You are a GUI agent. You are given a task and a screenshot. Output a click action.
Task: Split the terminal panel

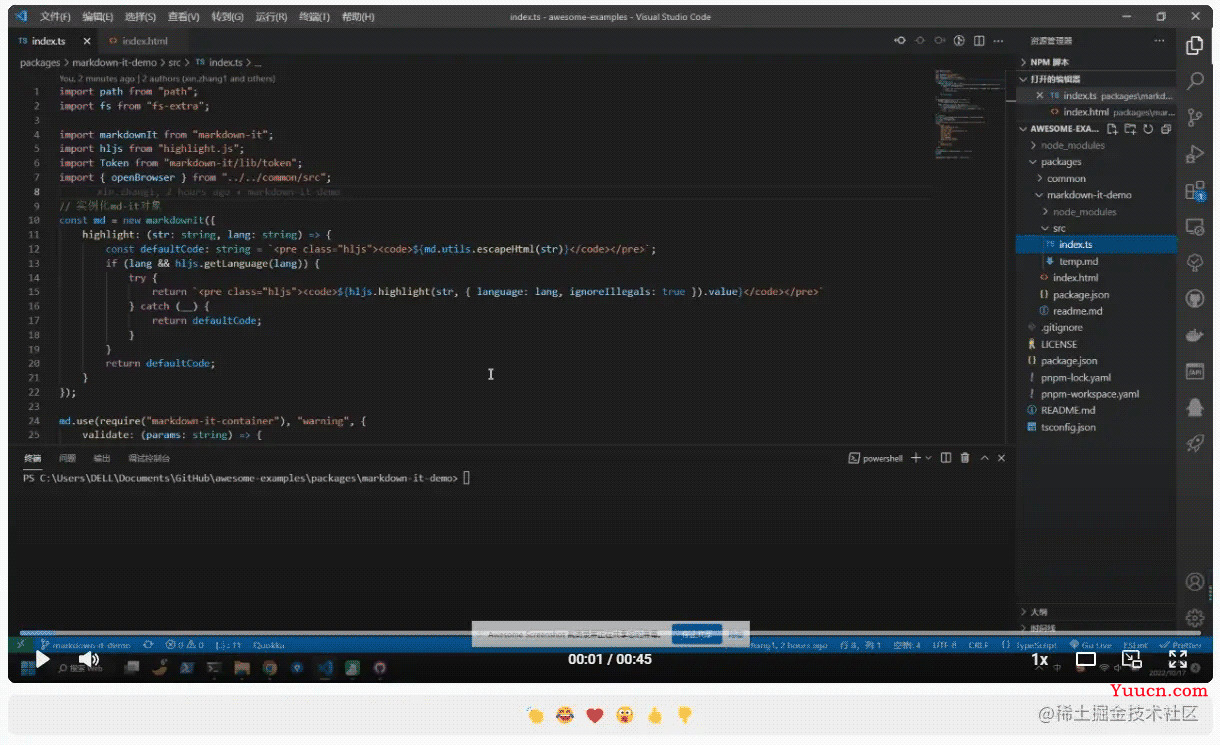[947, 458]
